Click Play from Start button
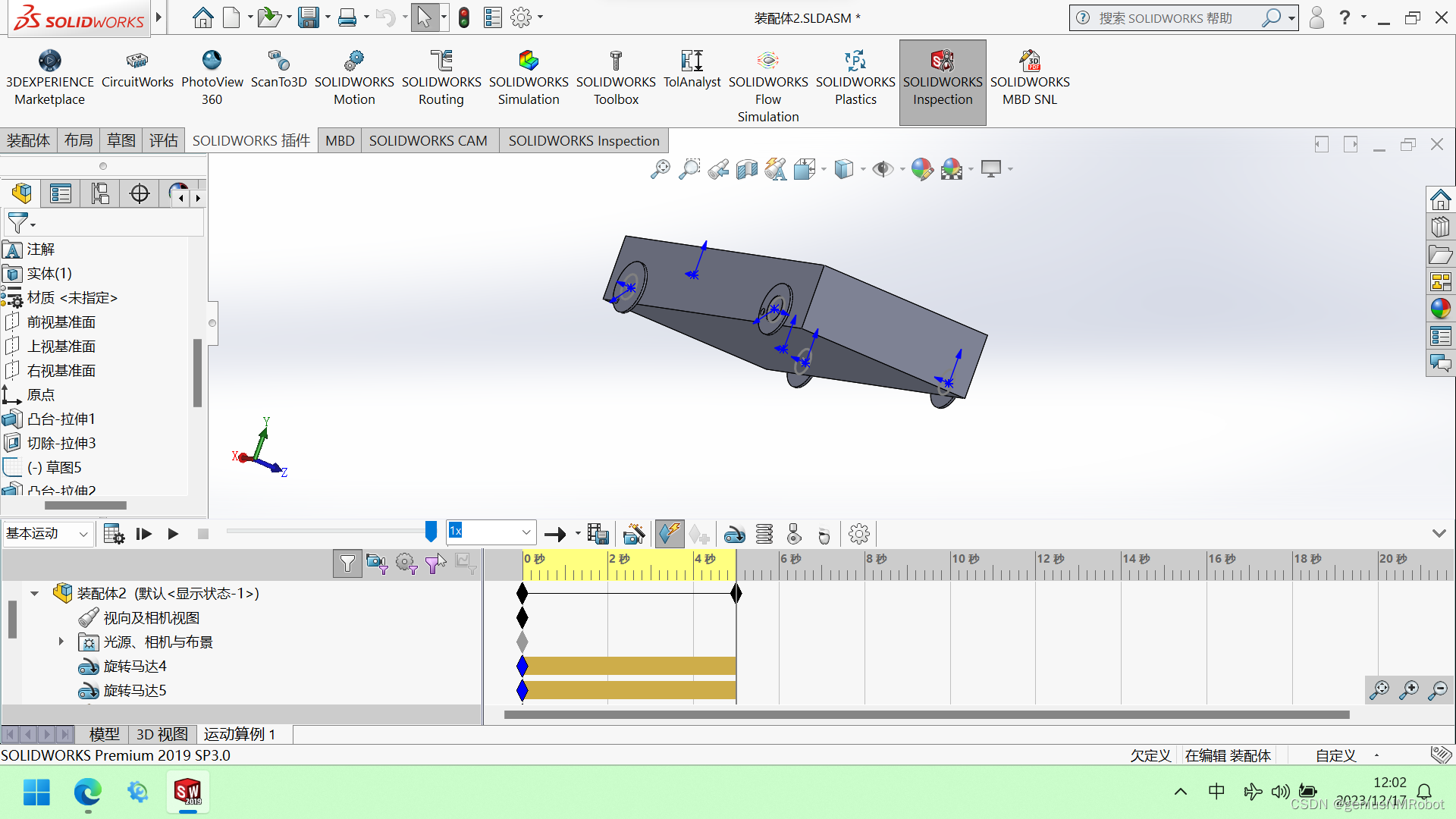 (143, 534)
